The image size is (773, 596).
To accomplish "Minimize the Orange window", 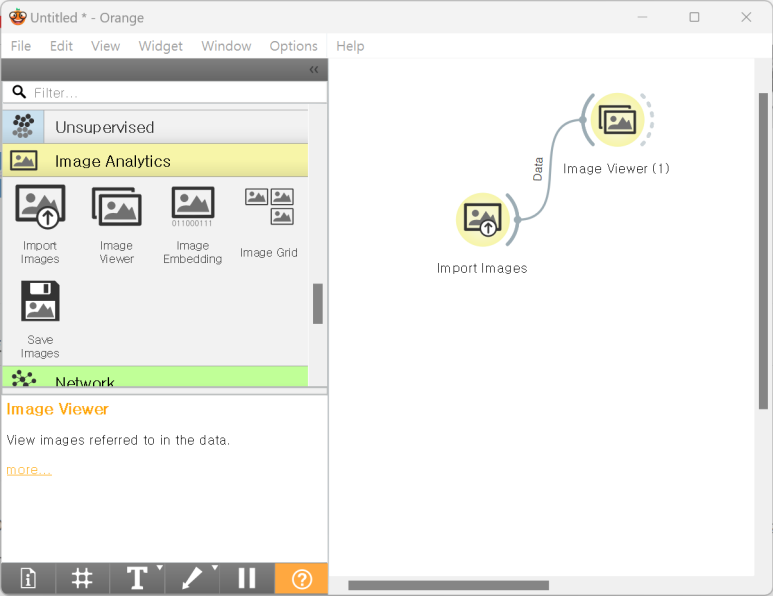I will pyautogui.click(x=642, y=17).
